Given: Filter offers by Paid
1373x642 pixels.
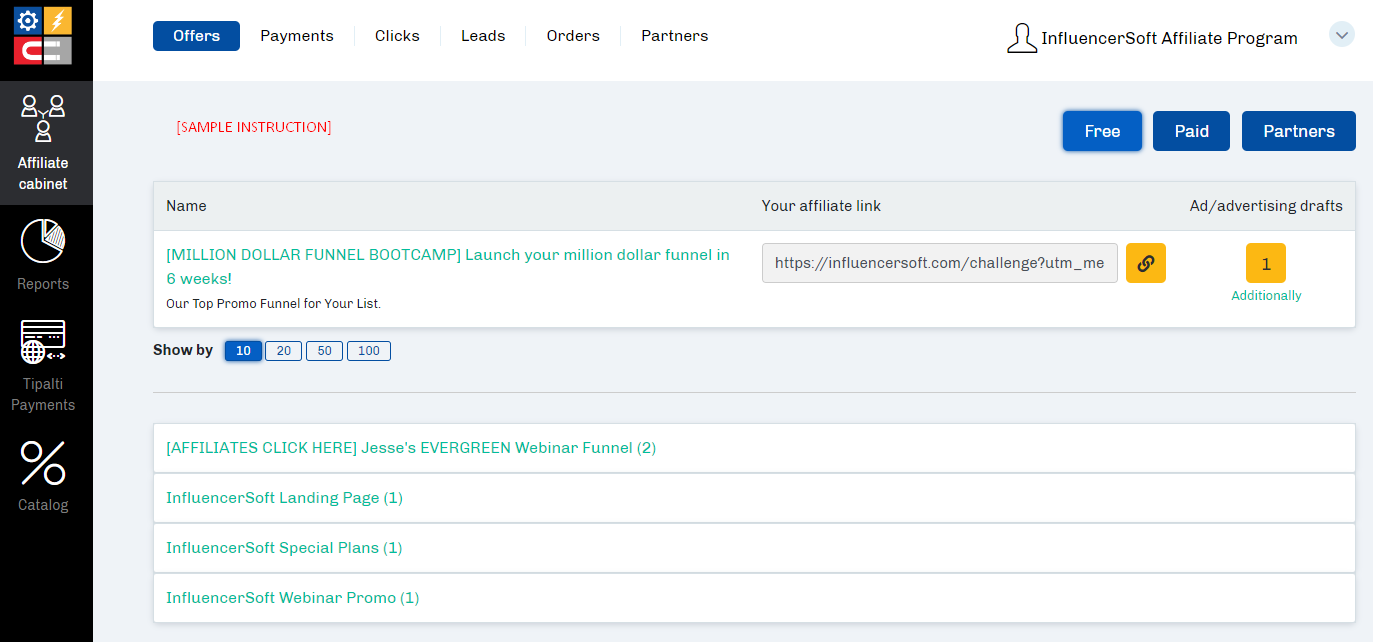Looking at the screenshot, I should [1191, 131].
